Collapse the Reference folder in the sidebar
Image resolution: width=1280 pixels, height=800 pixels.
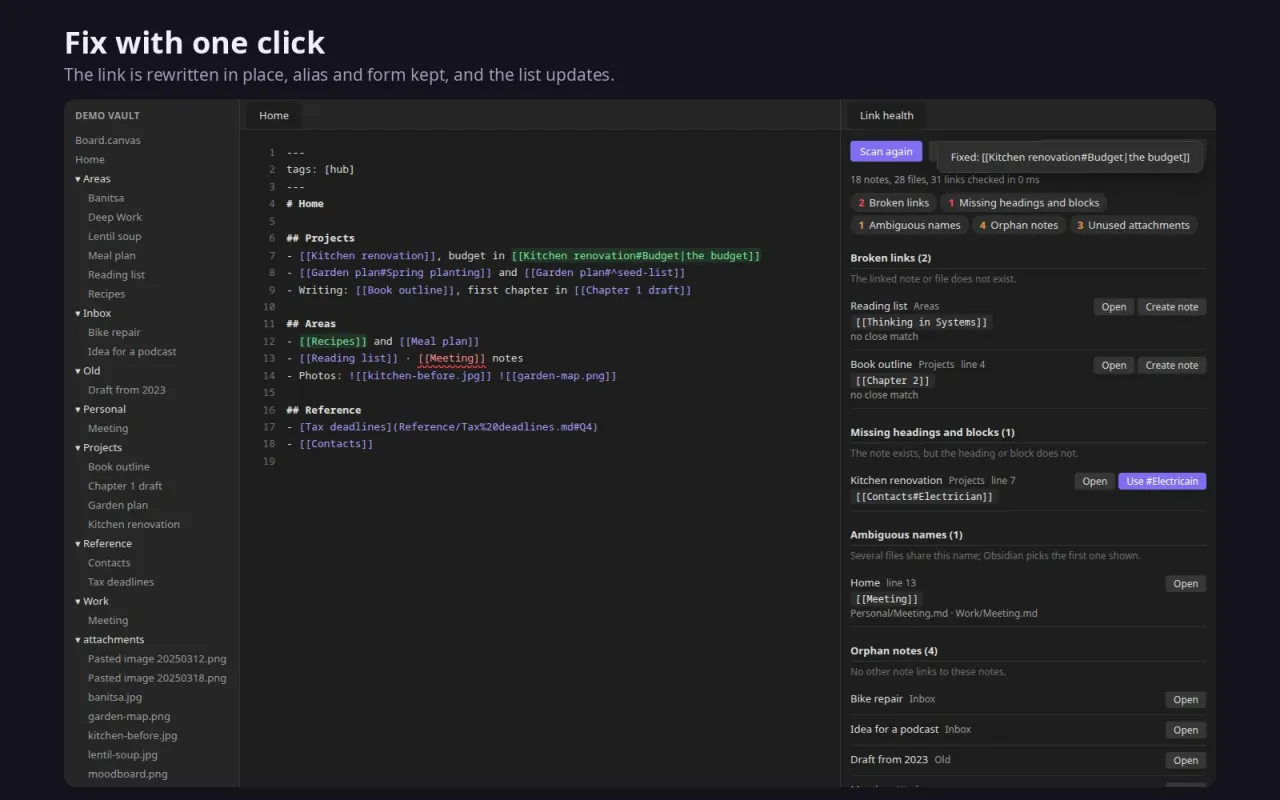pos(103,543)
